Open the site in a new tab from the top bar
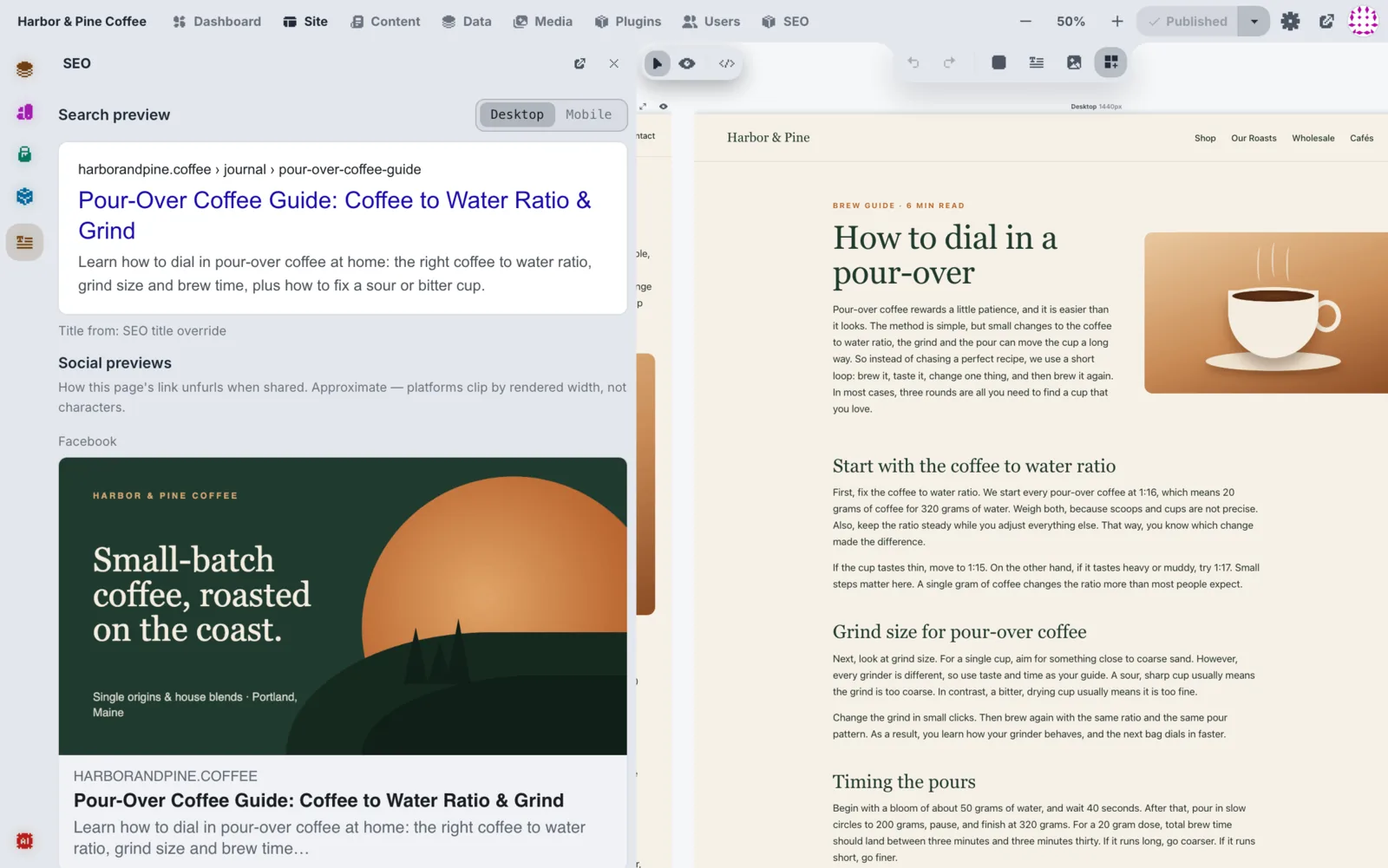1388x868 pixels. tap(1326, 22)
